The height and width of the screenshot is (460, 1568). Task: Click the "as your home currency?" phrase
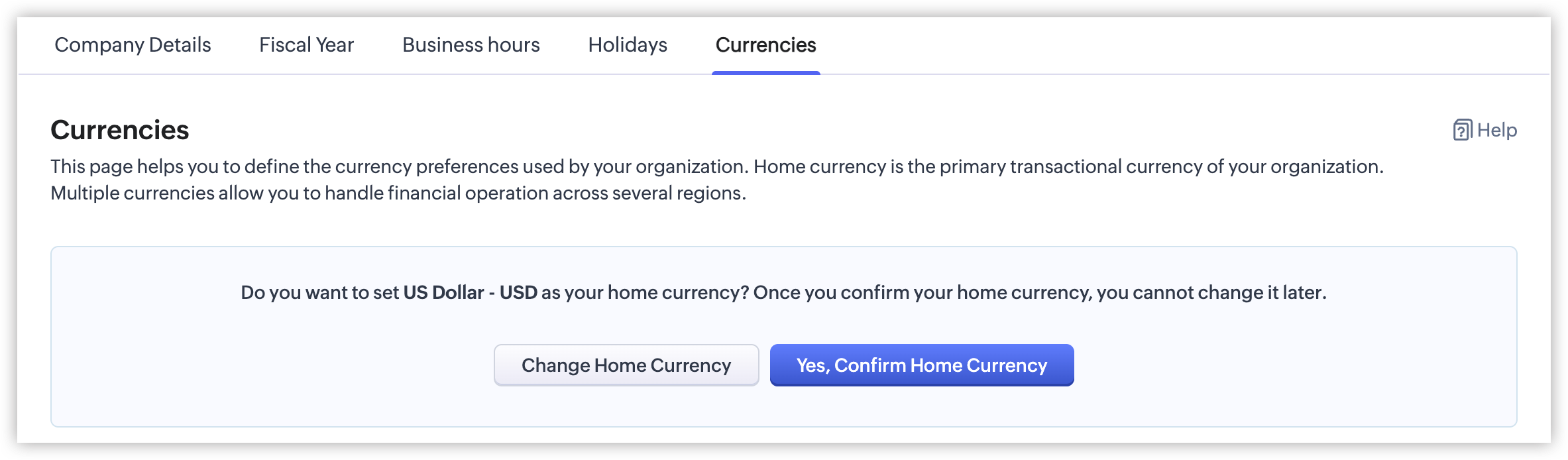pos(645,293)
